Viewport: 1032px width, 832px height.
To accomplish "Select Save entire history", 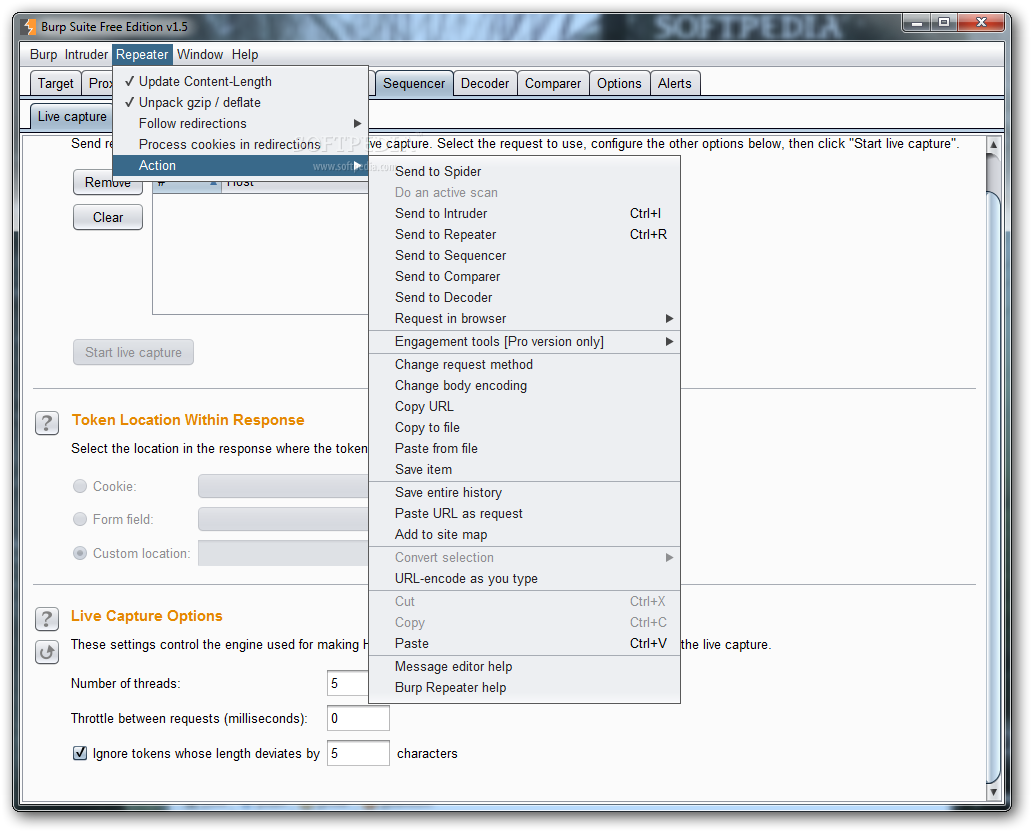I will (x=524, y=493).
